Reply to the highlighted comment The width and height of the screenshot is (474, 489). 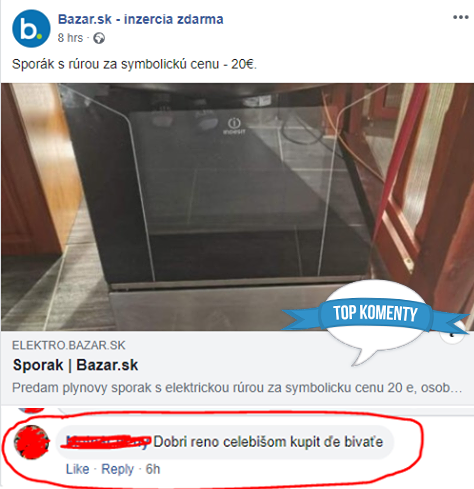click(x=117, y=469)
